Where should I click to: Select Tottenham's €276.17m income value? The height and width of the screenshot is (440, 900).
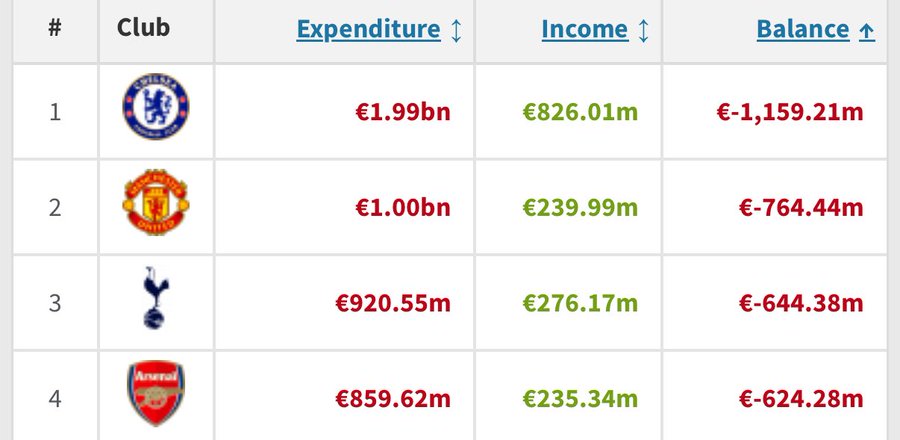tap(580, 303)
